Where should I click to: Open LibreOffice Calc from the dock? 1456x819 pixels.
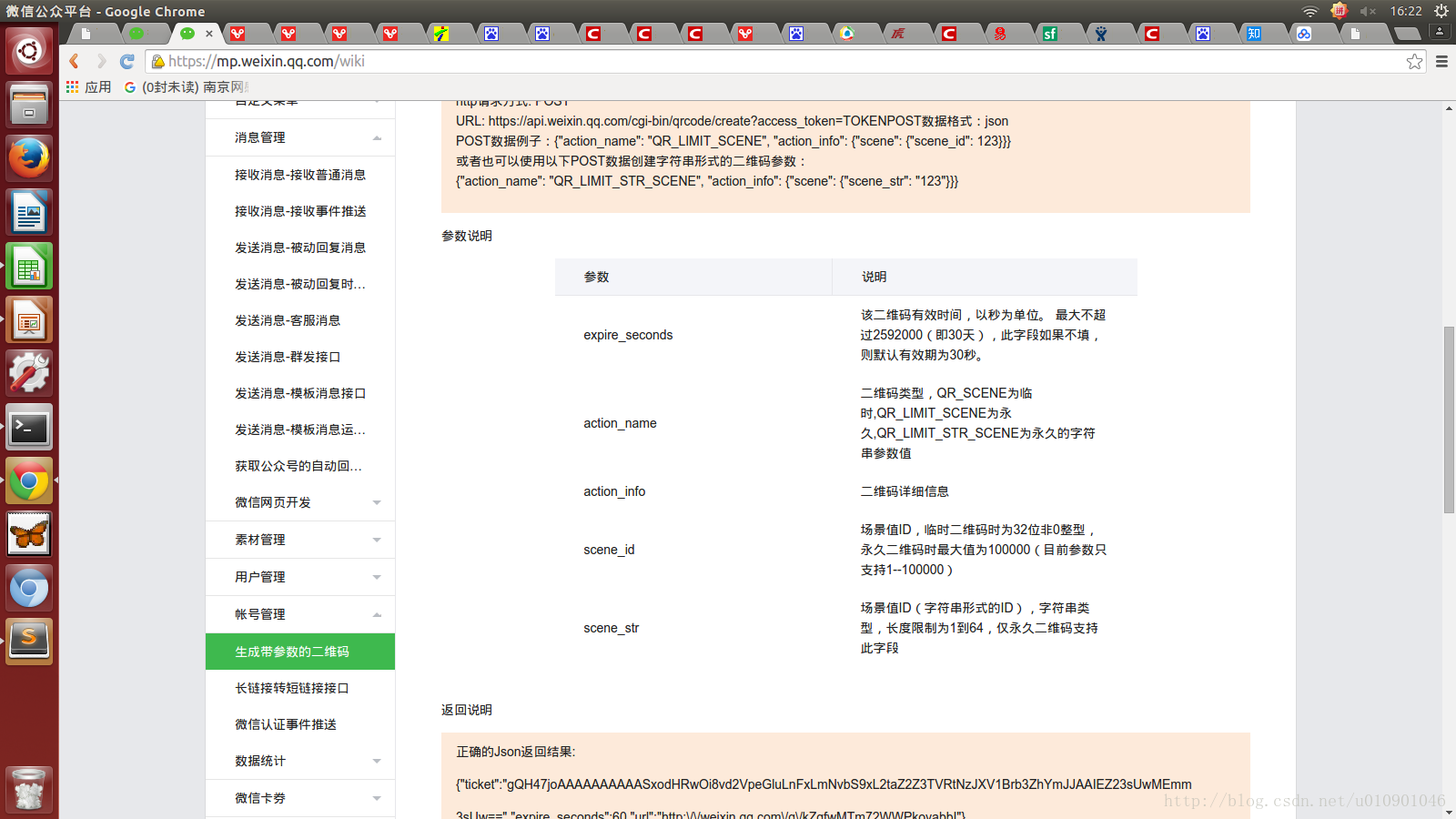[x=29, y=266]
